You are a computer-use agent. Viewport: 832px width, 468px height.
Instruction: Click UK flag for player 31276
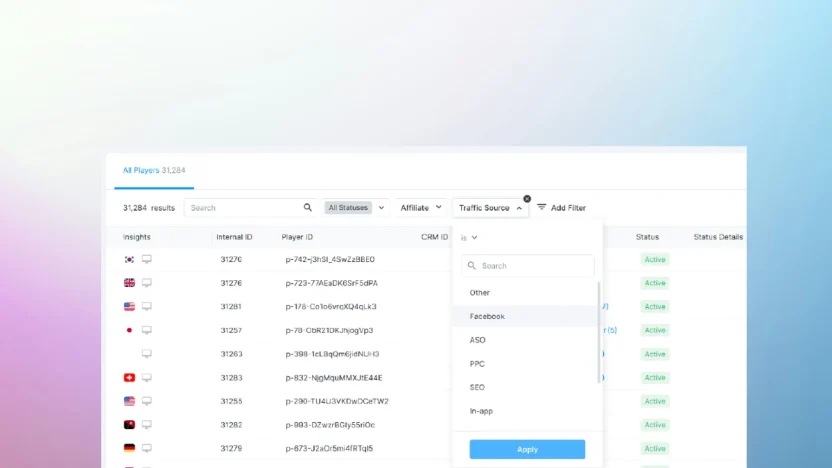[x=129, y=283]
